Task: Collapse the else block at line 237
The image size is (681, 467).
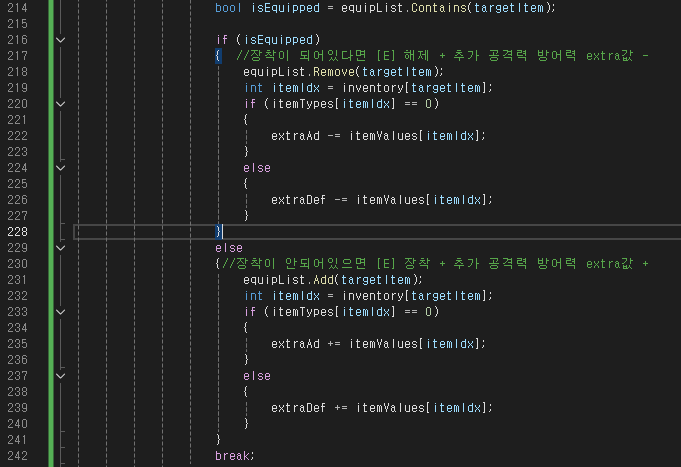Action: 61,376
